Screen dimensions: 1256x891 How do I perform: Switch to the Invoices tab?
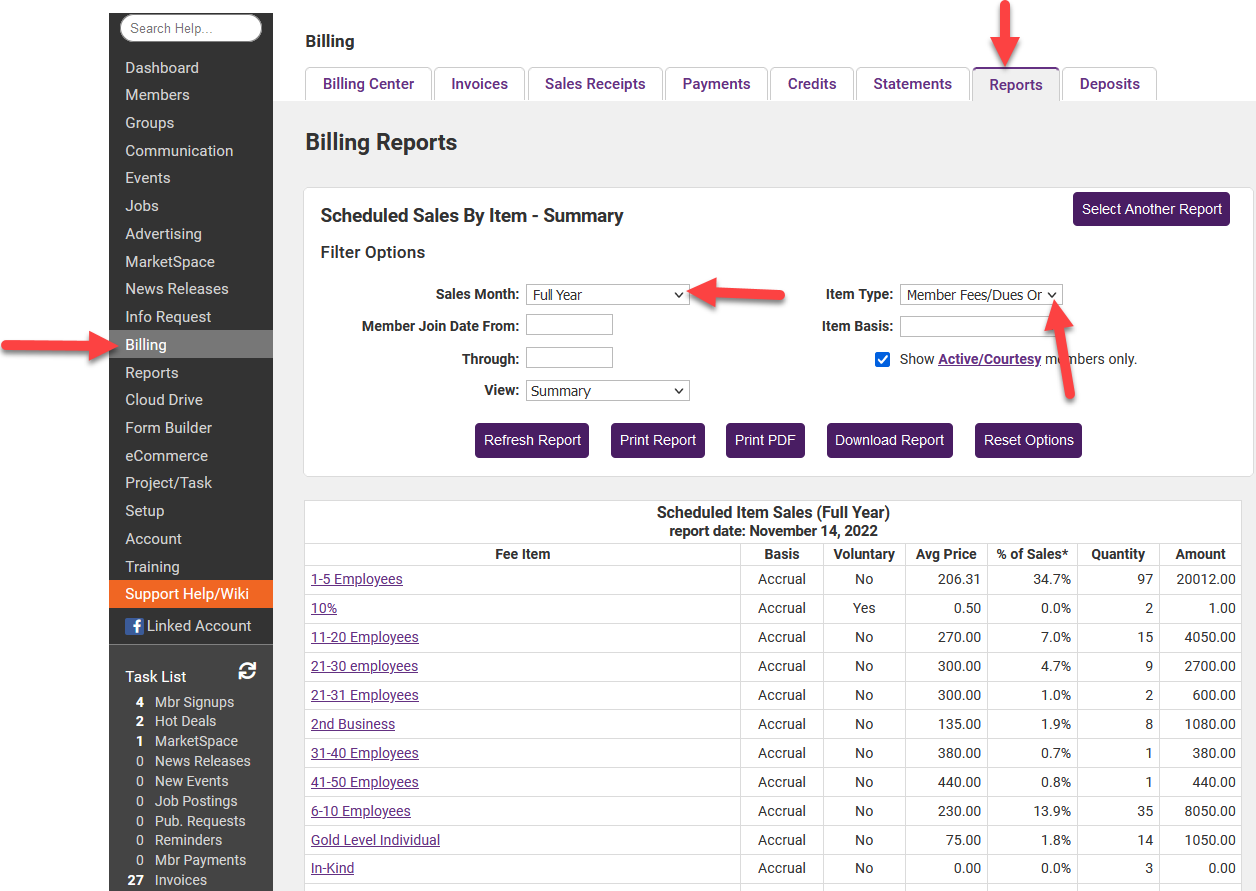pyautogui.click(x=479, y=84)
